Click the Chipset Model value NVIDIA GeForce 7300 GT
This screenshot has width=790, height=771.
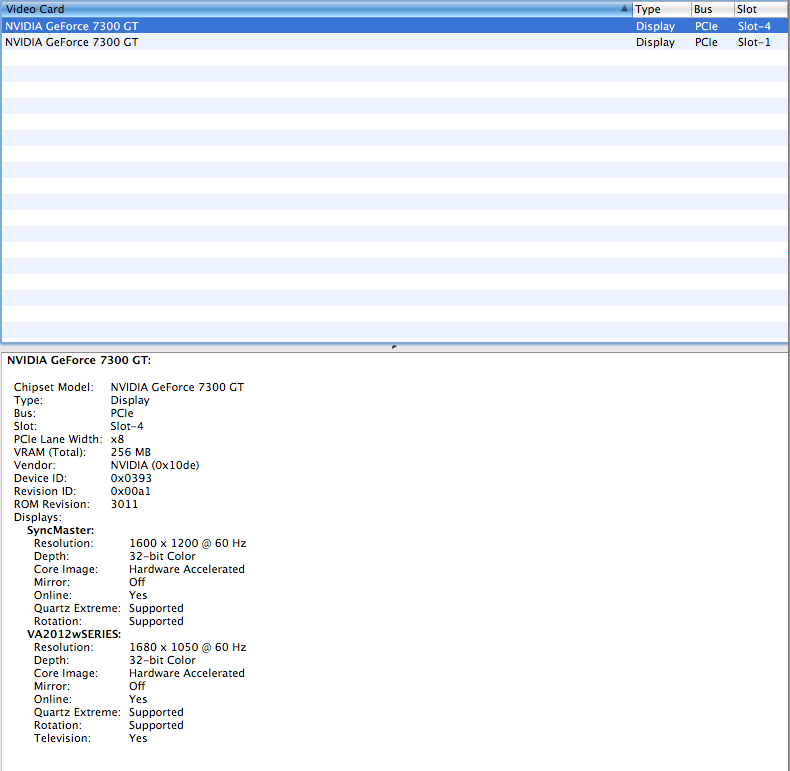click(x=177, y=387)
